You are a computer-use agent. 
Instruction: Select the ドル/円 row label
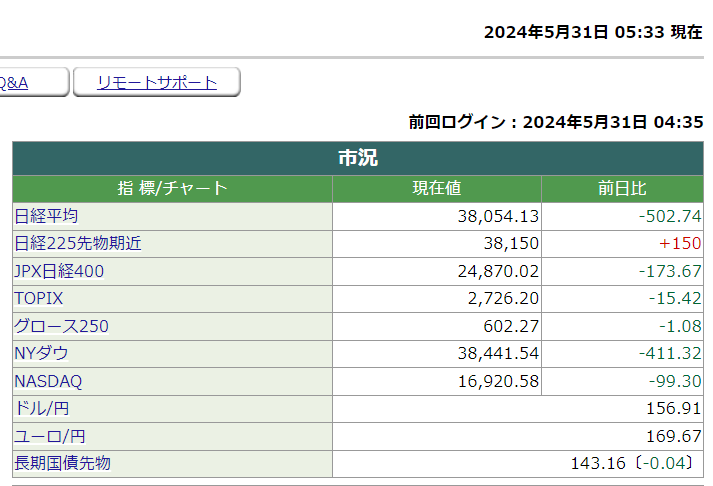[42, 408]
